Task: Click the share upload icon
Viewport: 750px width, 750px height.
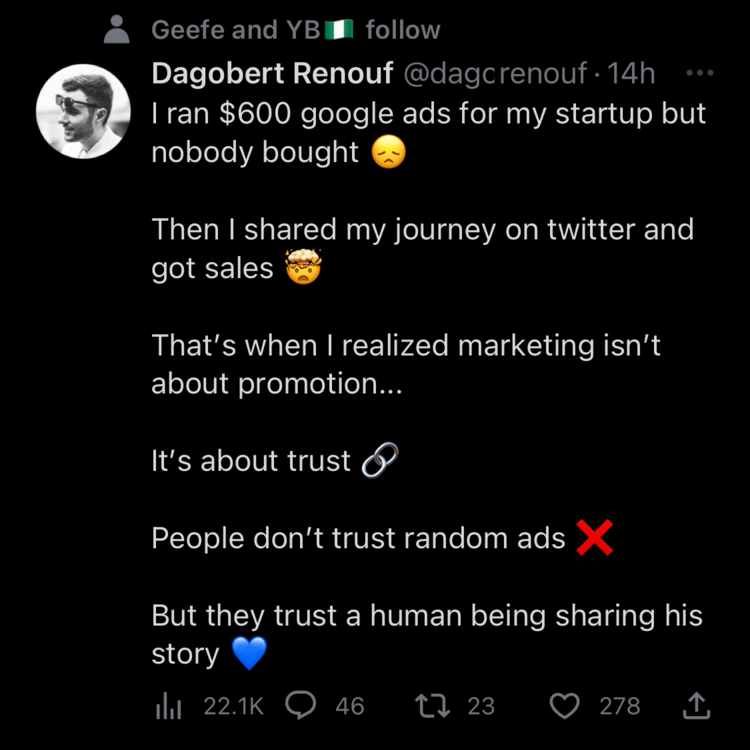Action: [695, 706]
